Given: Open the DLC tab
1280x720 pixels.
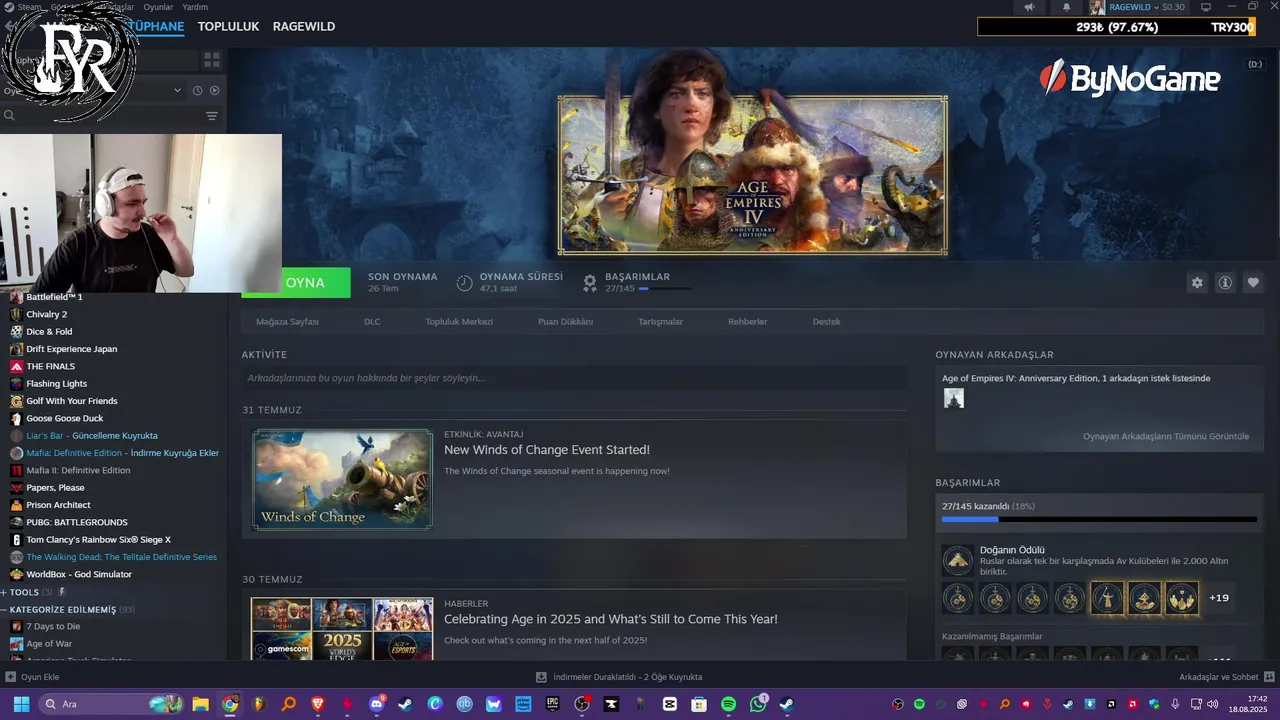Looking at the screenshot, I should tap(372, 322).
